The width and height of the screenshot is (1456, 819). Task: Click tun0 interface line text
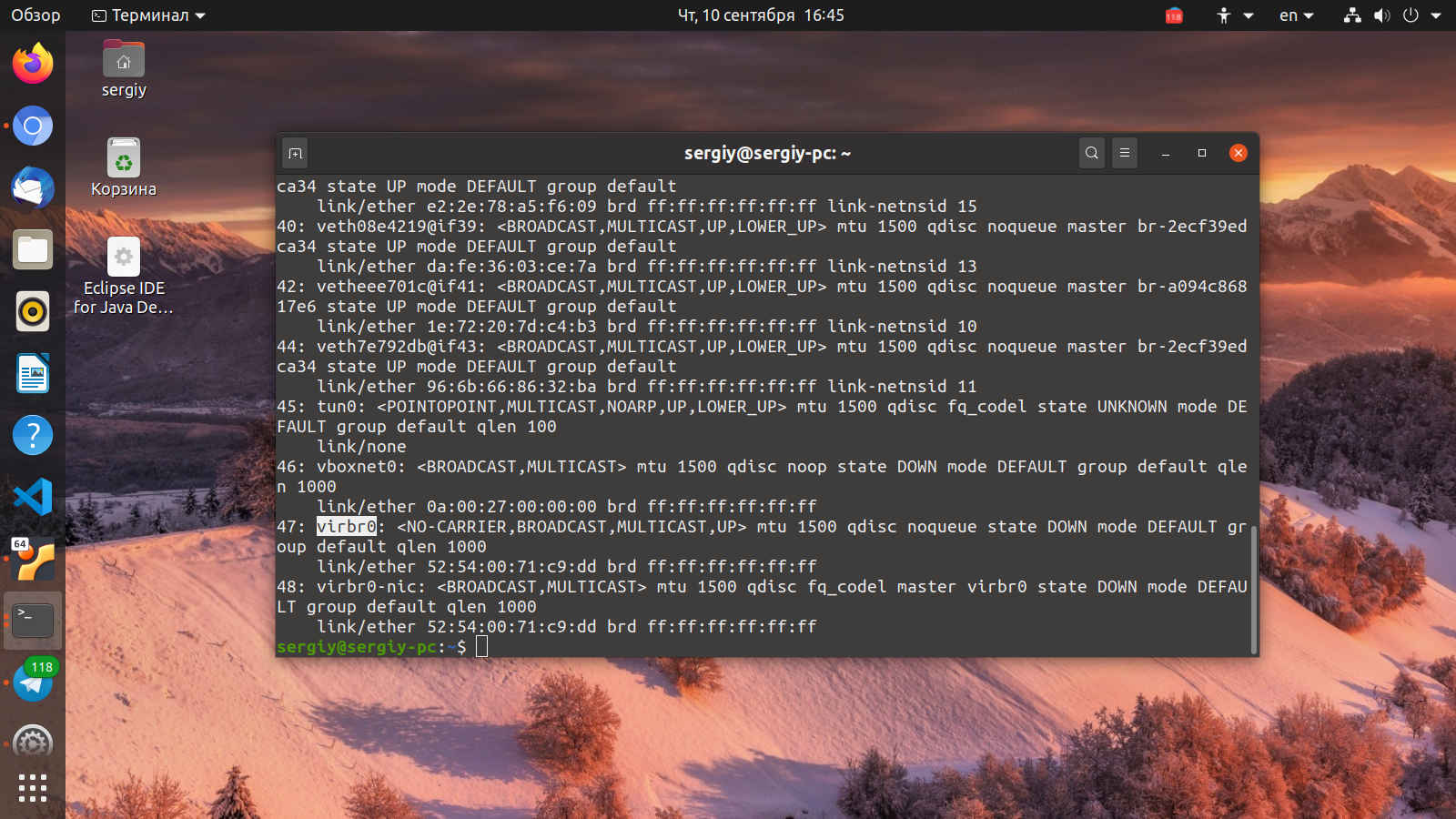[x=762, y=407]
